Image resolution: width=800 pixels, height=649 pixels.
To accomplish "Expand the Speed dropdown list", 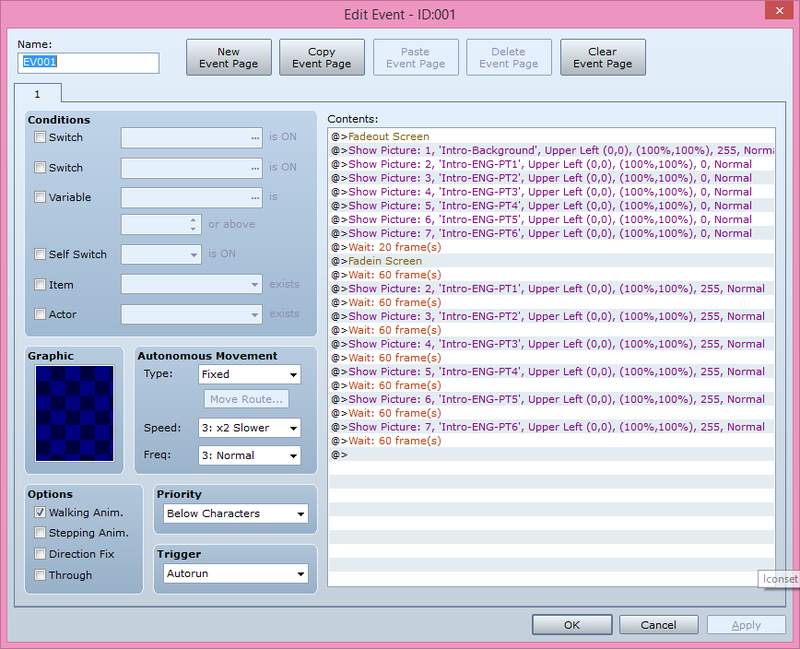I will tap(249, 428).
